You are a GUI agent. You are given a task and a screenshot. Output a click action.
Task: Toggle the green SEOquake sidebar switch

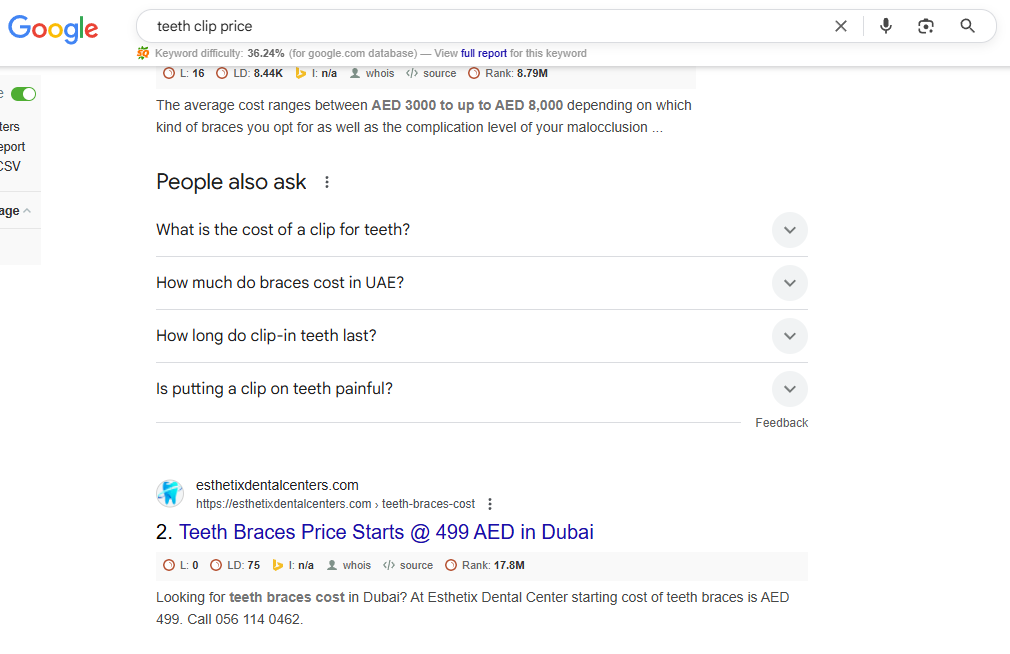[x=24, y=94]
